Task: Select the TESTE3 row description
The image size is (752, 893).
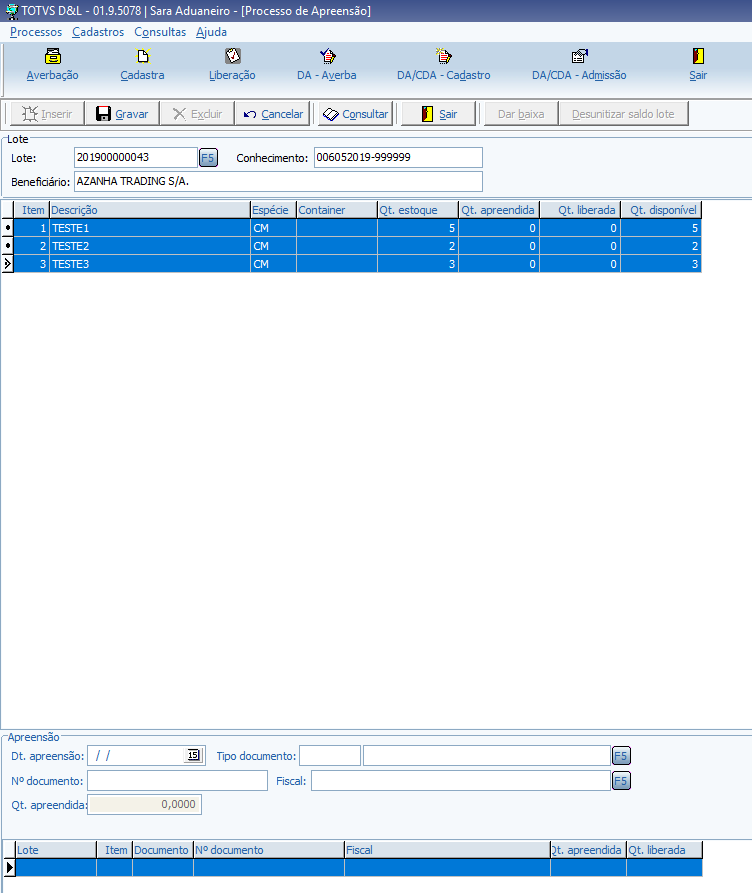Action: point(150,264)
